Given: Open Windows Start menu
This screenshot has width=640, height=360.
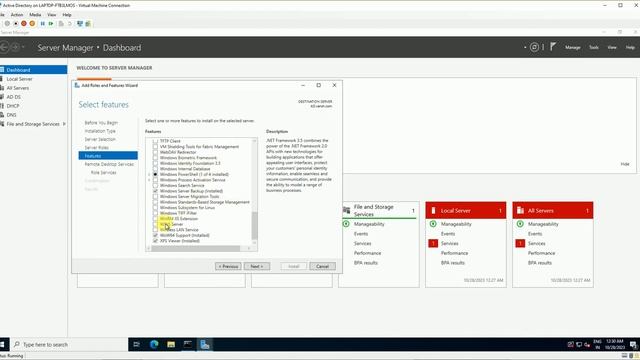Looking at the screenshot, I should point(3,344).
